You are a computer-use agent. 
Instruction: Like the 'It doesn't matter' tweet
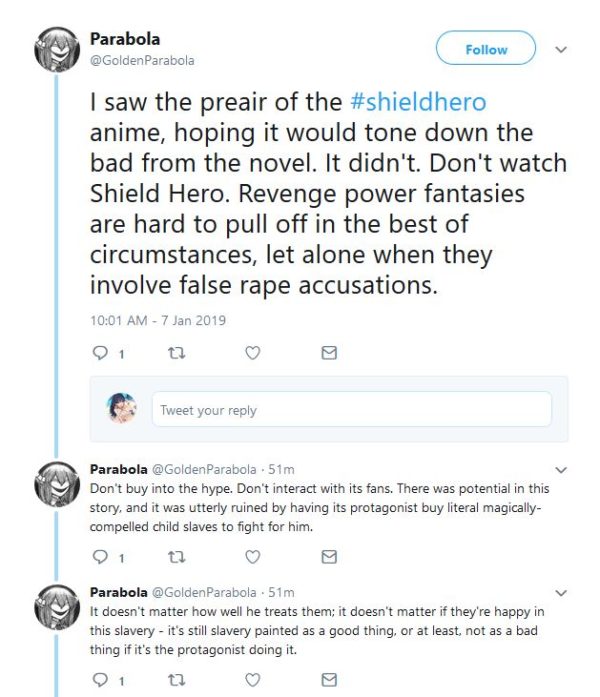253,680
